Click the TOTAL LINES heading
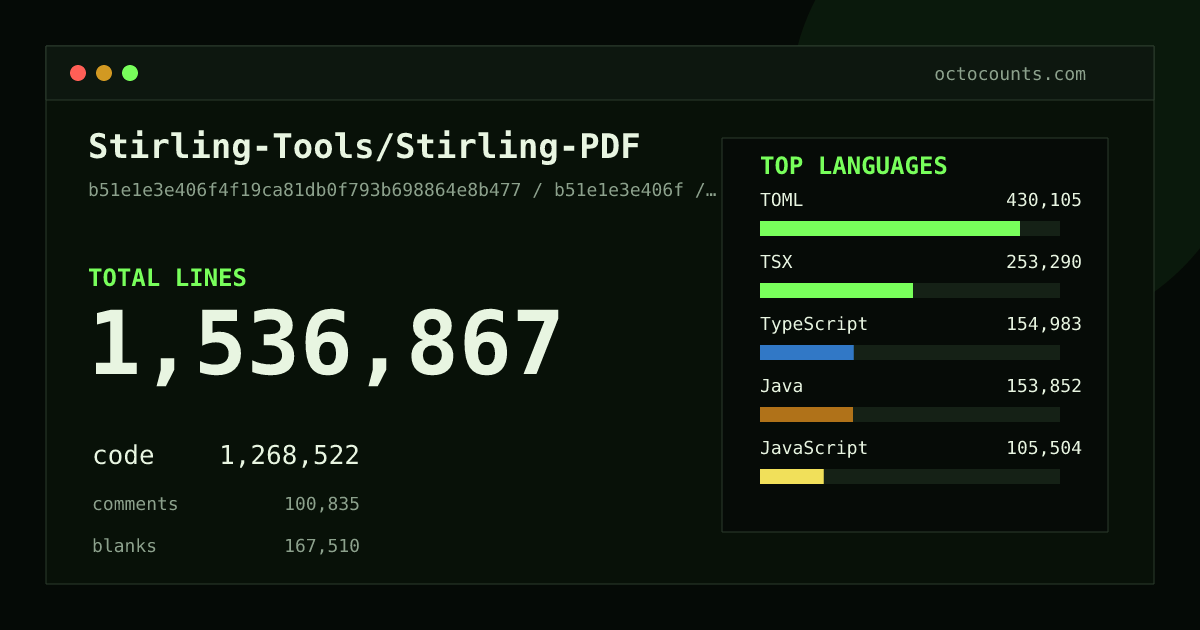The image size is (1200, 630). 167,278
